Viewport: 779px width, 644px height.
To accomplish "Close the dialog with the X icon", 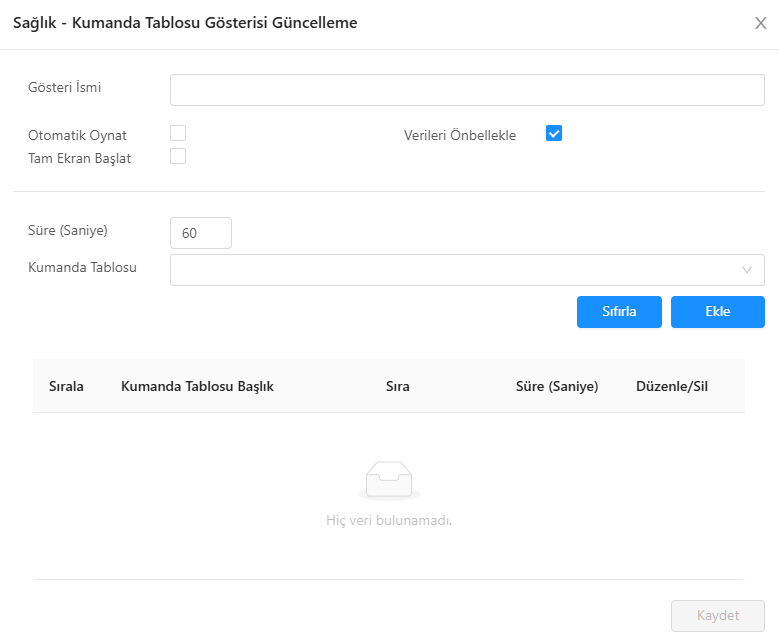I will click(x=760, y=24).
